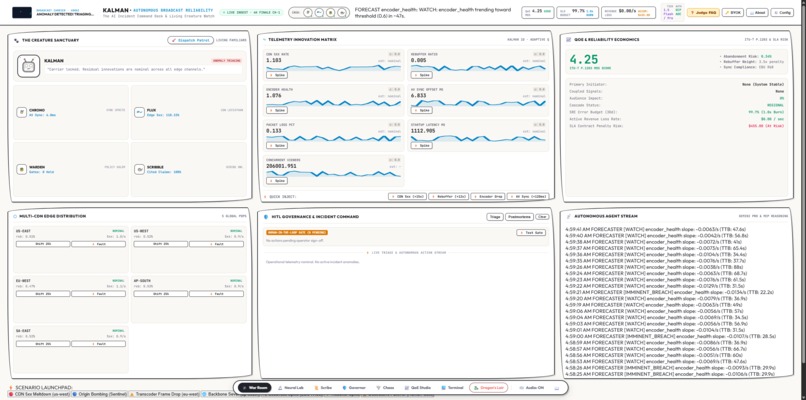Click the Multi-CDN Edge Distribution header icon

point(15,216)
